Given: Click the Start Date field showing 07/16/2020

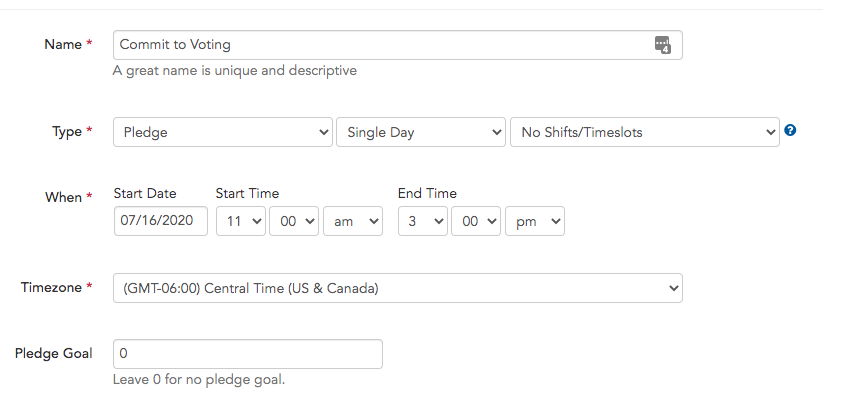Looking at the screenshot, I should tap(161, 221).
